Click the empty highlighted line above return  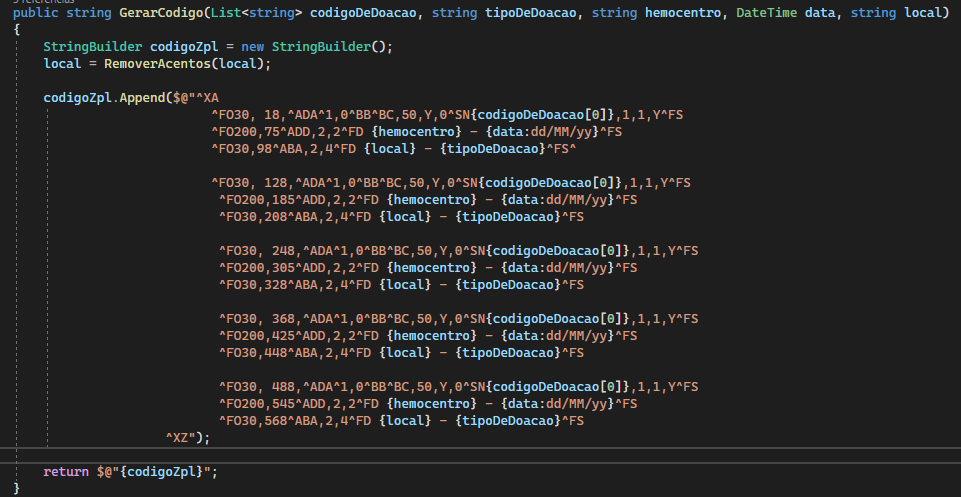pyautogui.click(x=480, y=455)
